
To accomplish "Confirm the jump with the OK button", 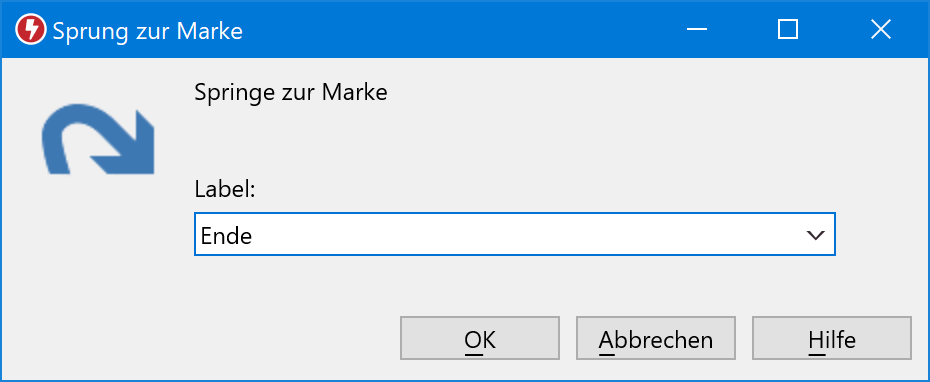I will [x=480, y=338].
